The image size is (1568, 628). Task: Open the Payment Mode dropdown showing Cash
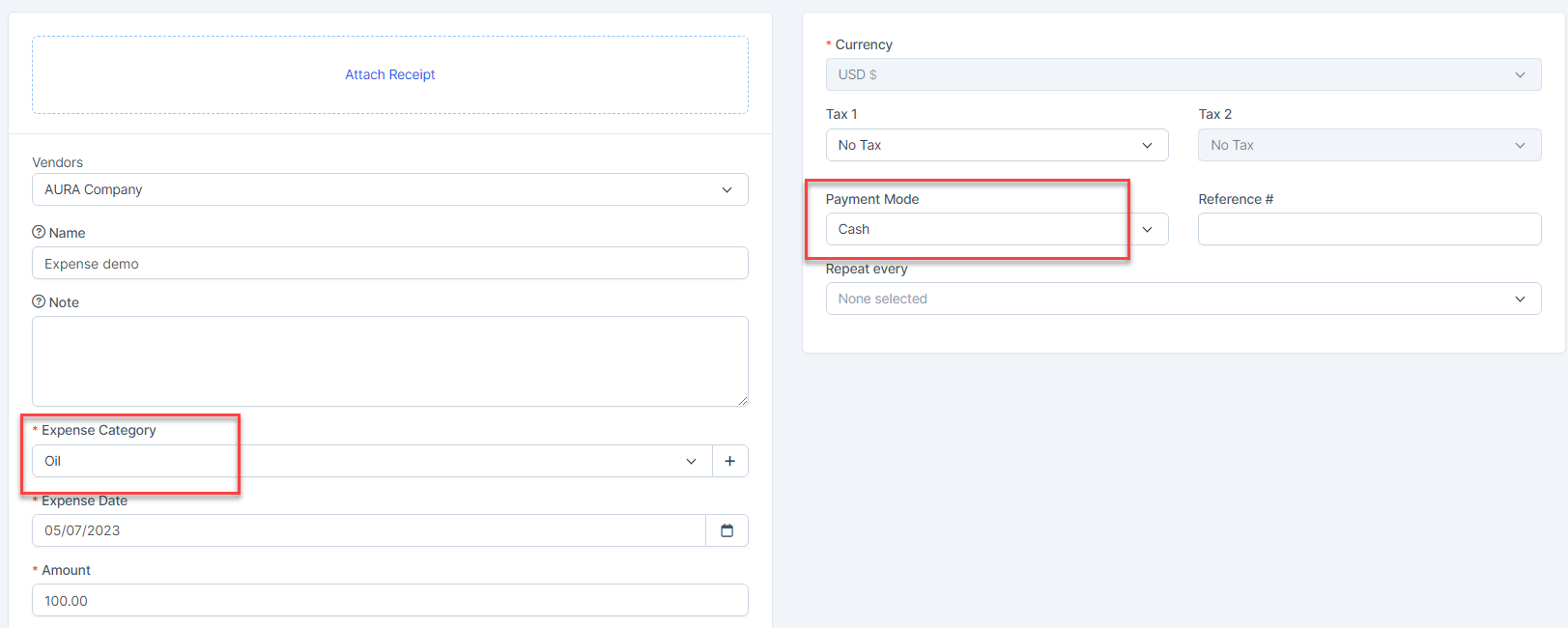coord(996,229)
